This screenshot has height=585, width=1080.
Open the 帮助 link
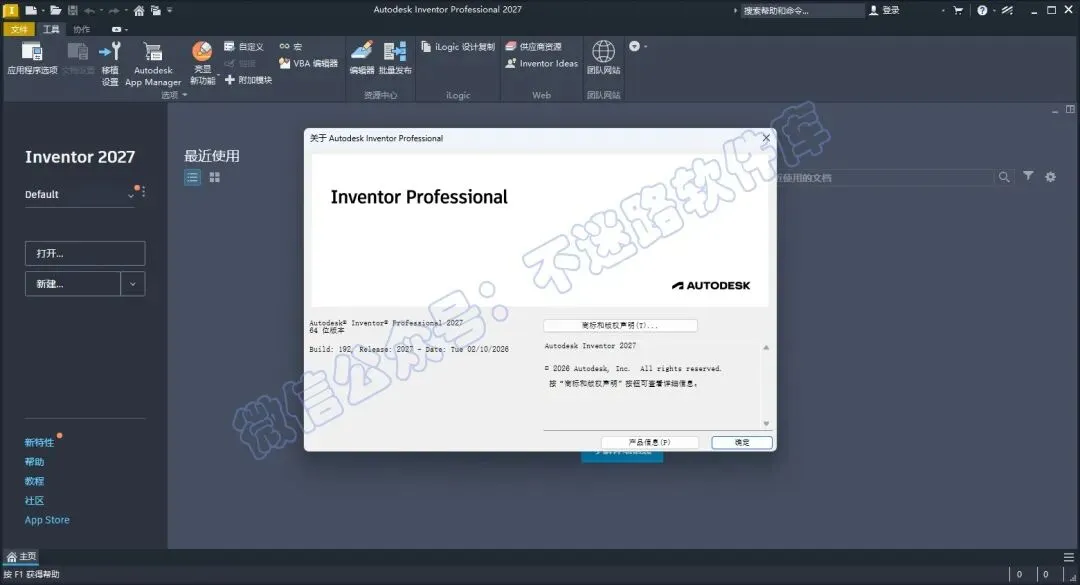(x=34, y=462)
